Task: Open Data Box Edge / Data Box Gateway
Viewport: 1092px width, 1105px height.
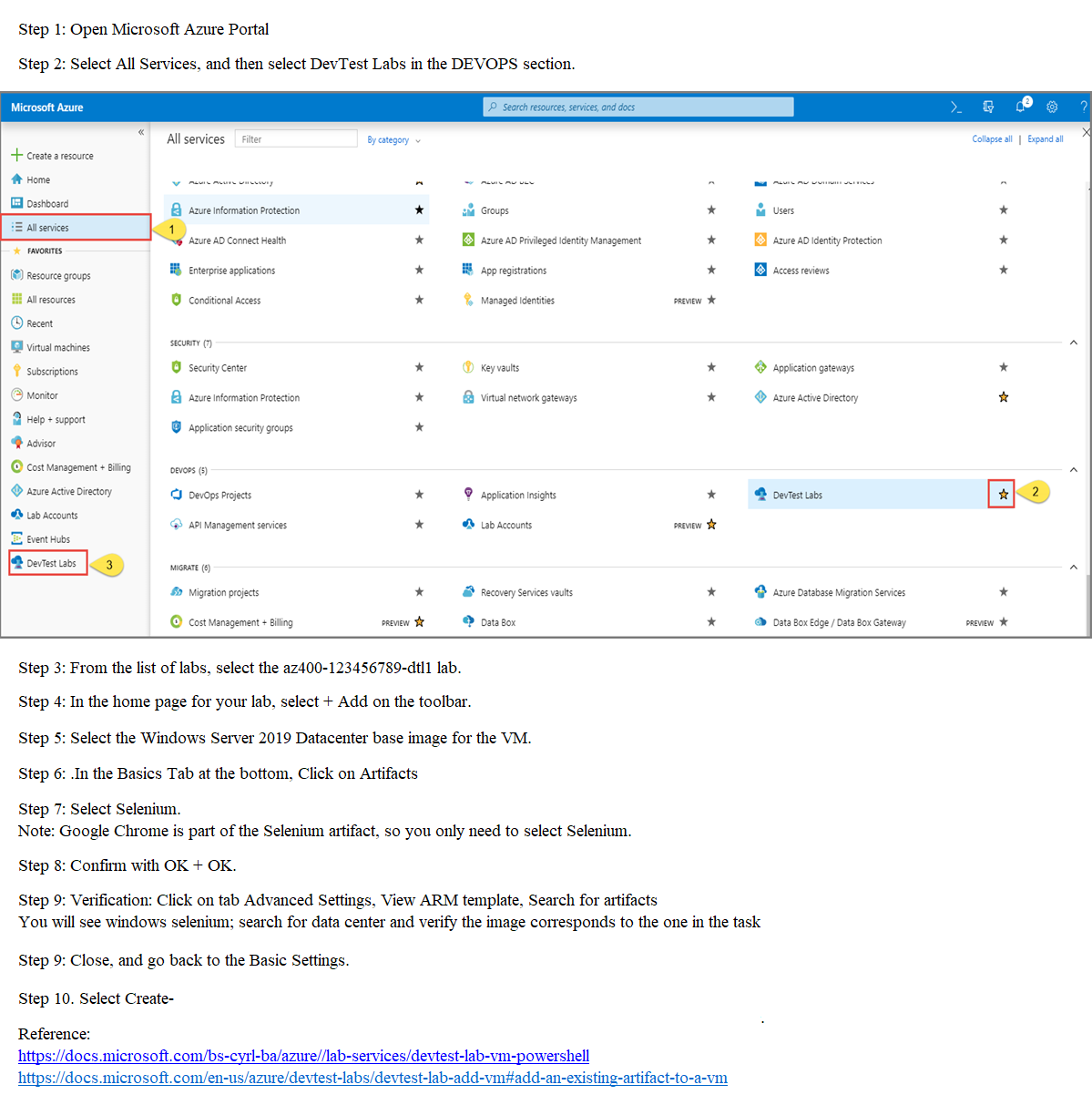Action: pyautogui.click(x=840, y=623)
